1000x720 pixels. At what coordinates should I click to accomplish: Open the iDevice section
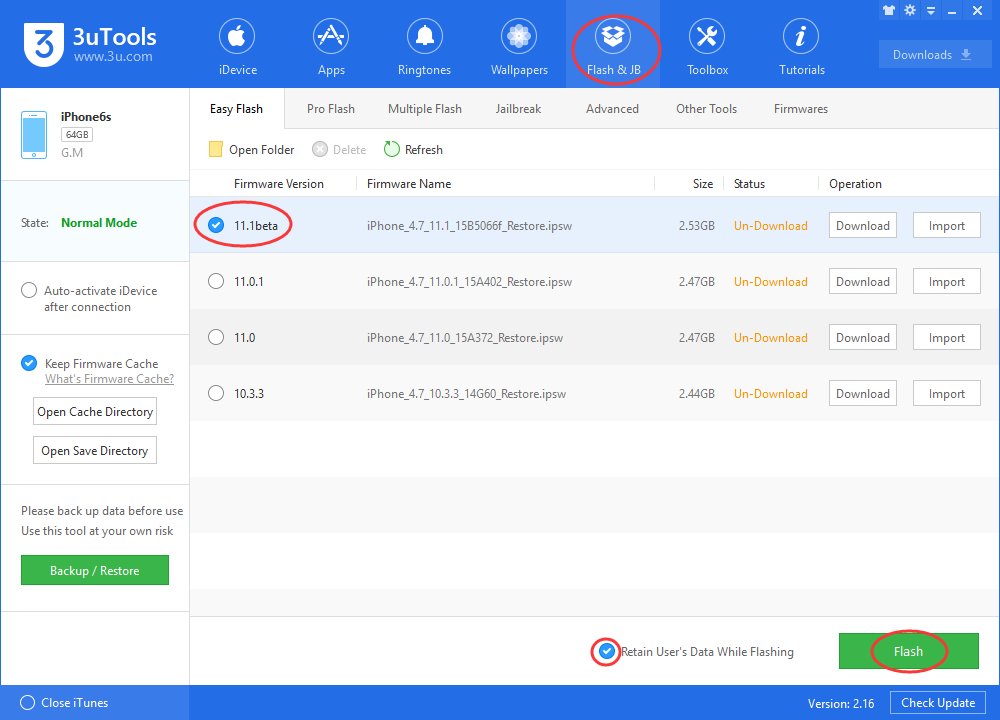tap(237, 46)
